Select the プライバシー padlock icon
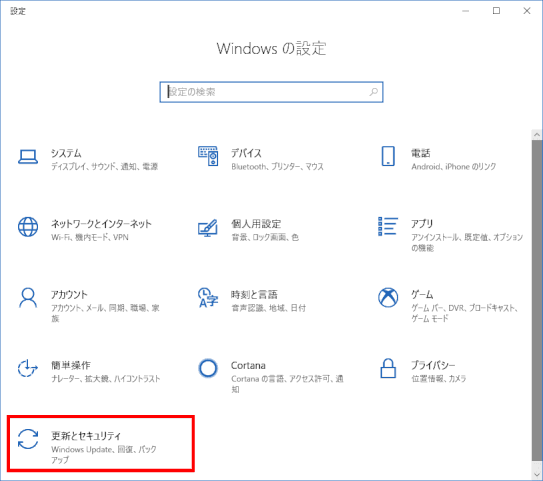 click(388, 368)
